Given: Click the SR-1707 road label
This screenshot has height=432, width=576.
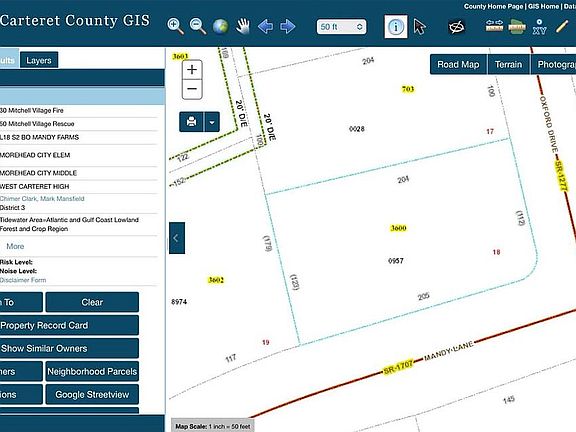Looking at the screenshot, I should [x=398, y=367].
